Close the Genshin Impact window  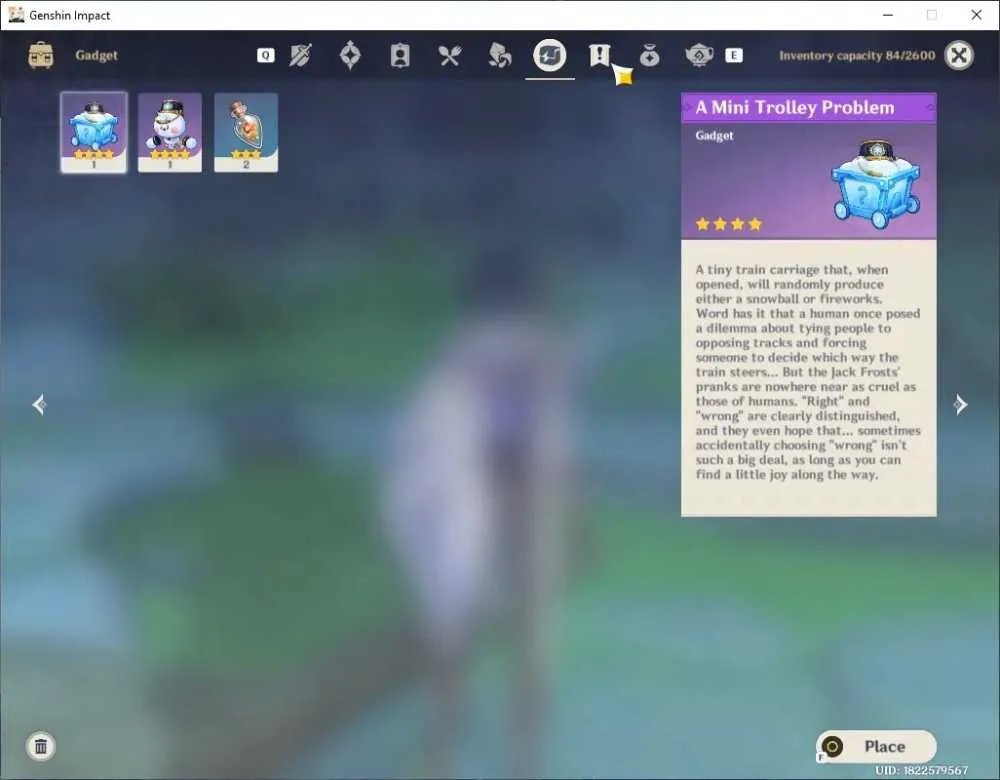976,15
